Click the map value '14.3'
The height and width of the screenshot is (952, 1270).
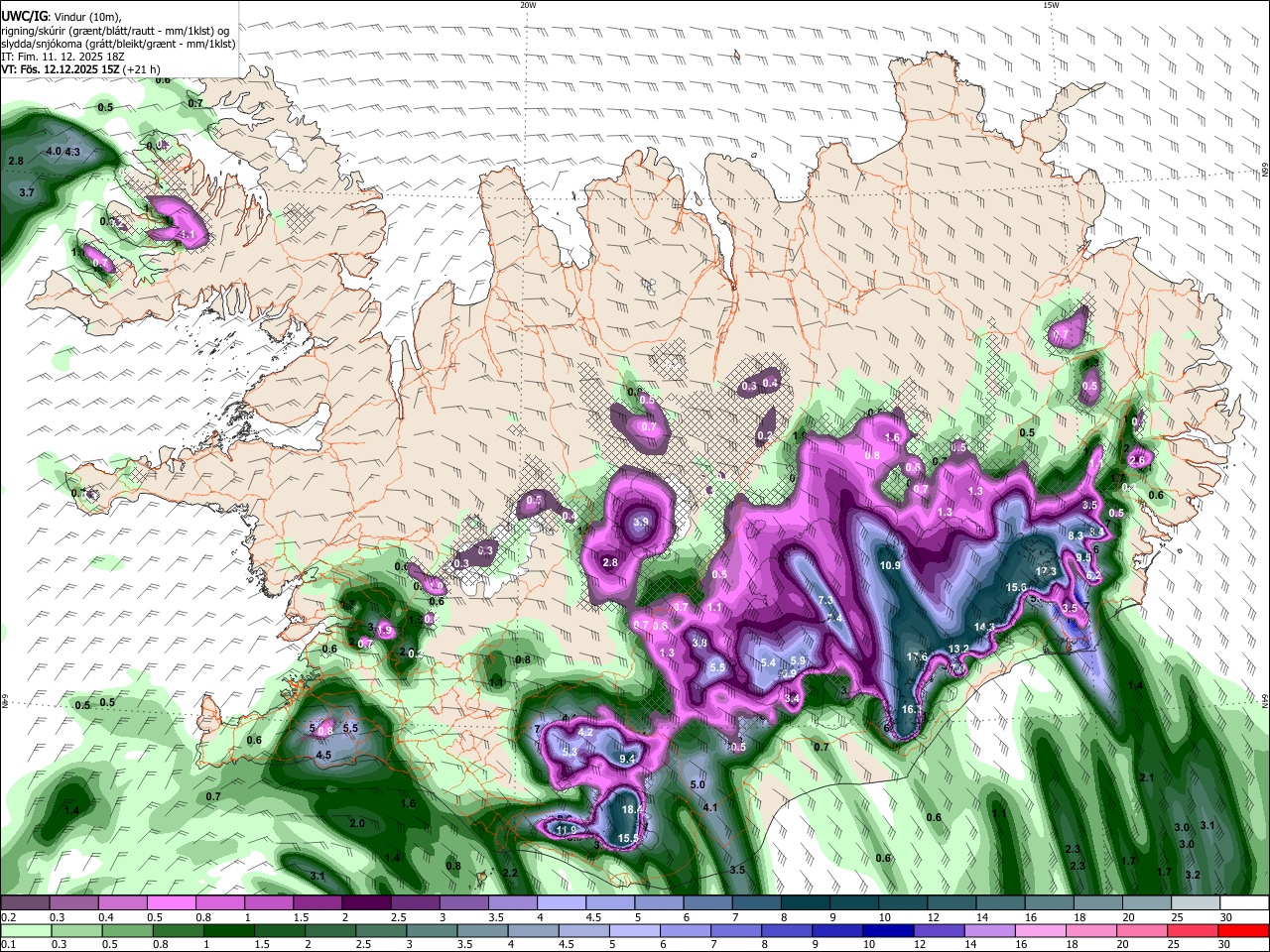(984, 627)
